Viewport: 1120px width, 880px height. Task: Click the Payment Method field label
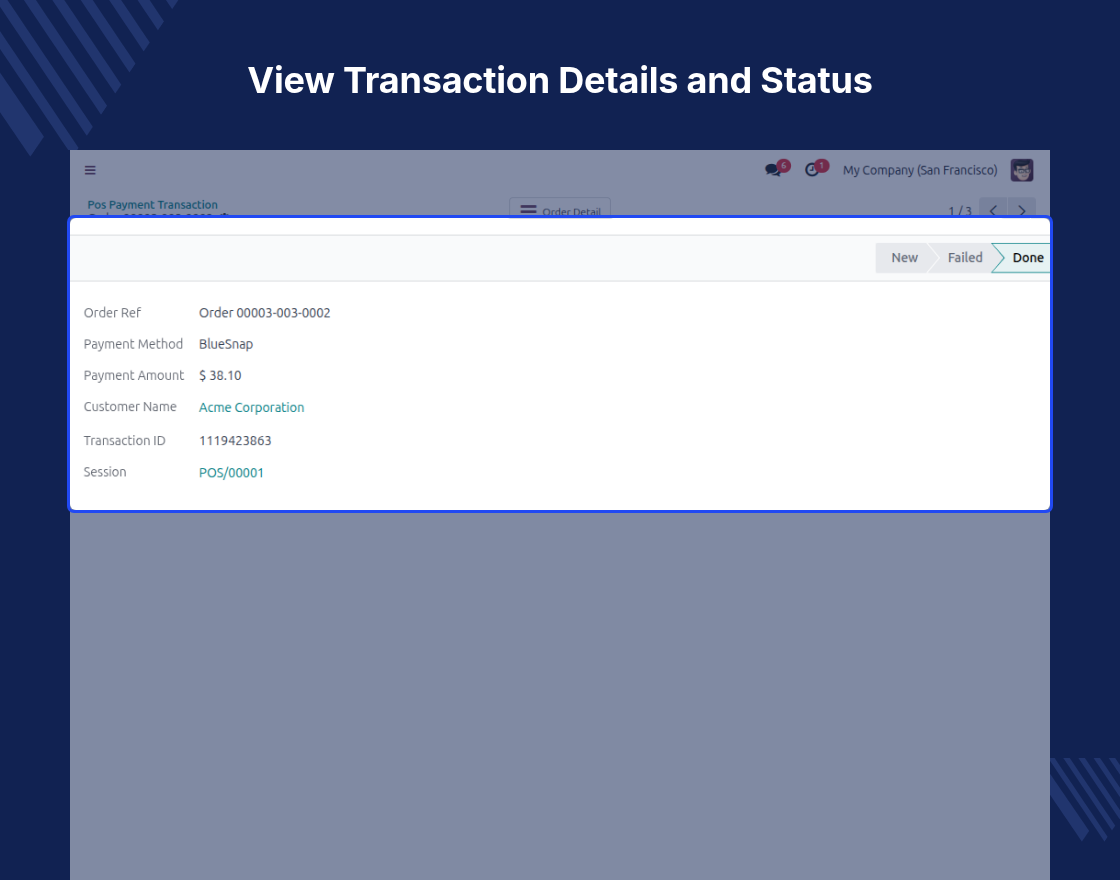(133, 344)
